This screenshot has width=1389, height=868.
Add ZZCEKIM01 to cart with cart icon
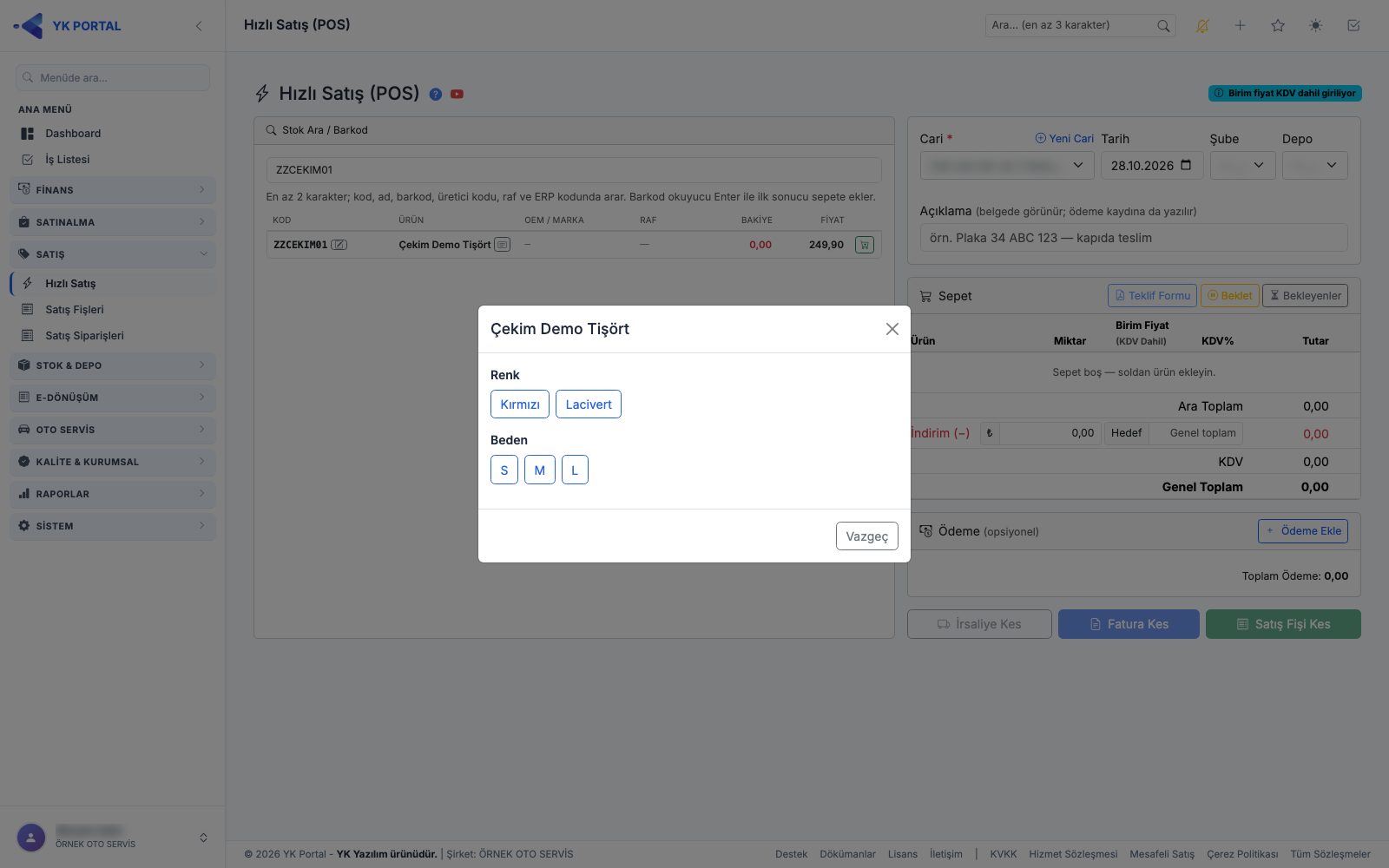point(865,245)
